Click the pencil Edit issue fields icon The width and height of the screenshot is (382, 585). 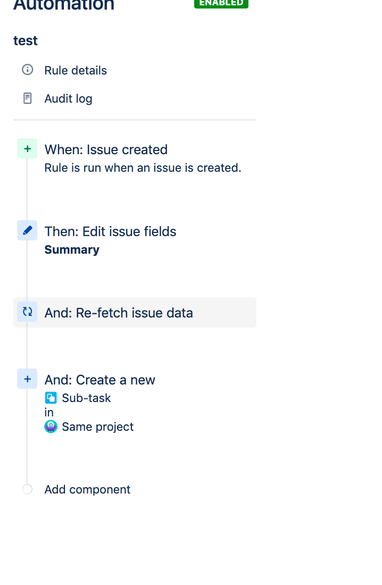[27, 230]
